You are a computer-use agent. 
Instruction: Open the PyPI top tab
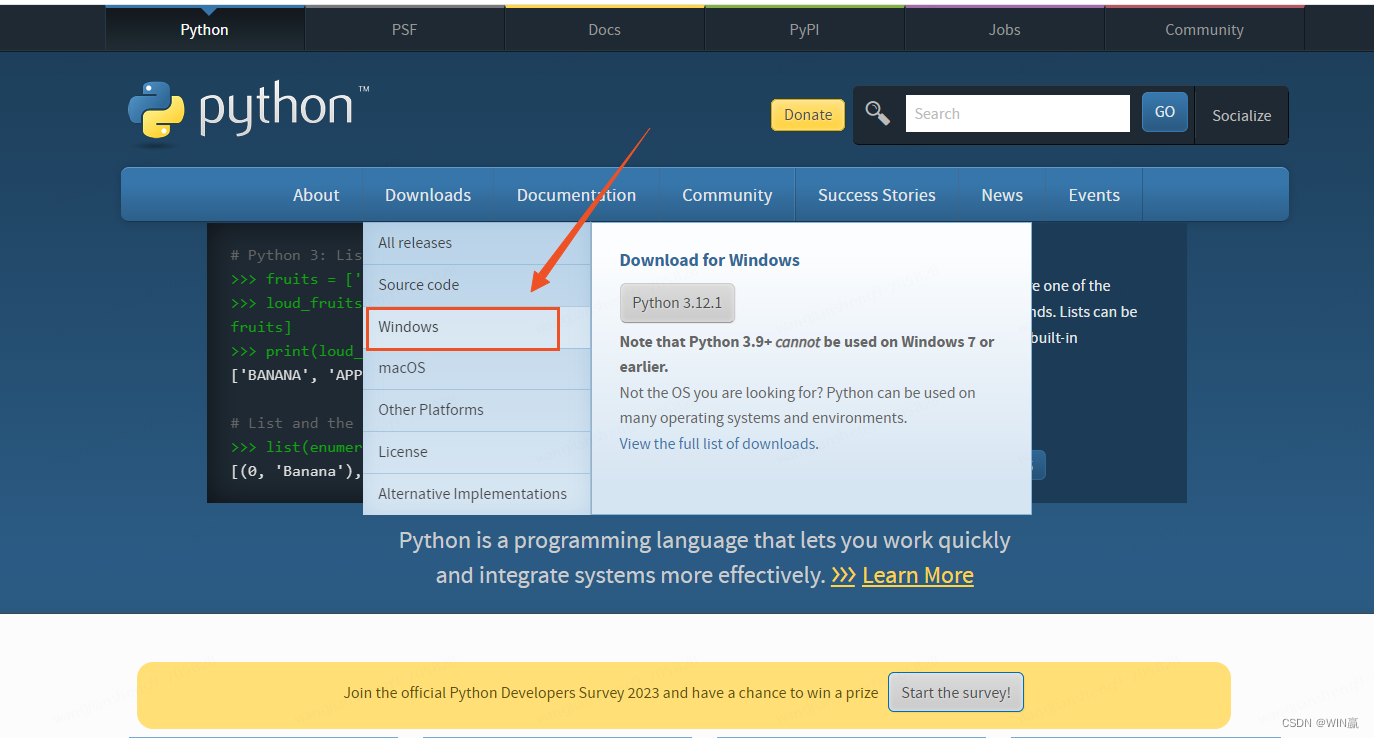click(x=804, y=29)
